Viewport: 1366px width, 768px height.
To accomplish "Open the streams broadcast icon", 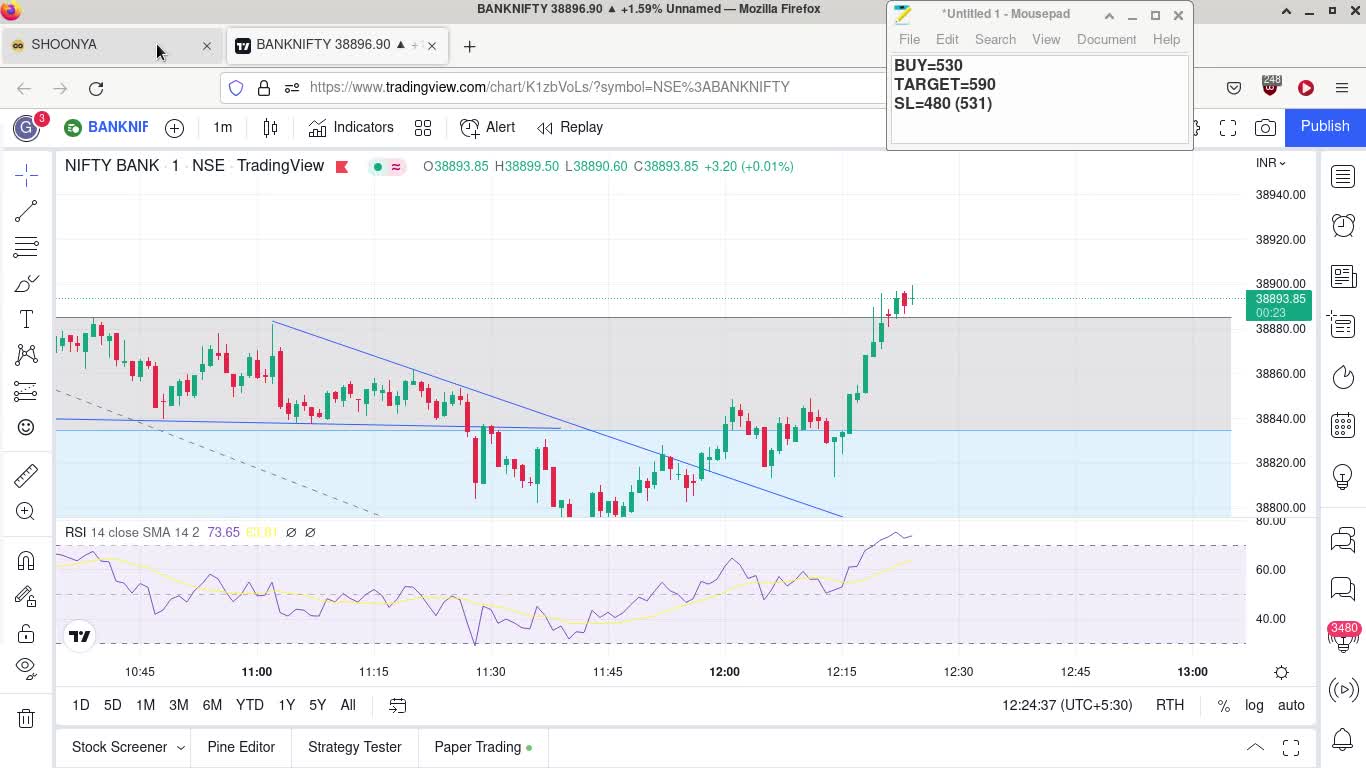I will coord(1343,690).
